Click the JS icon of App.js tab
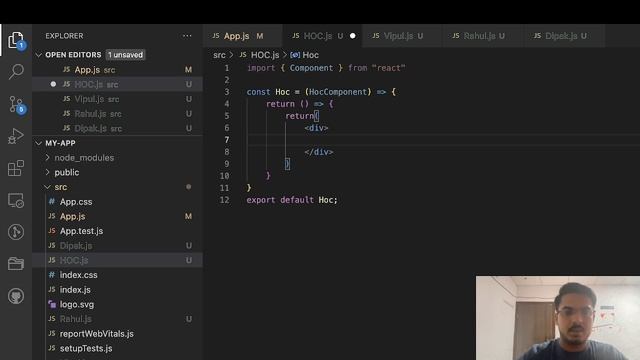 216,36
